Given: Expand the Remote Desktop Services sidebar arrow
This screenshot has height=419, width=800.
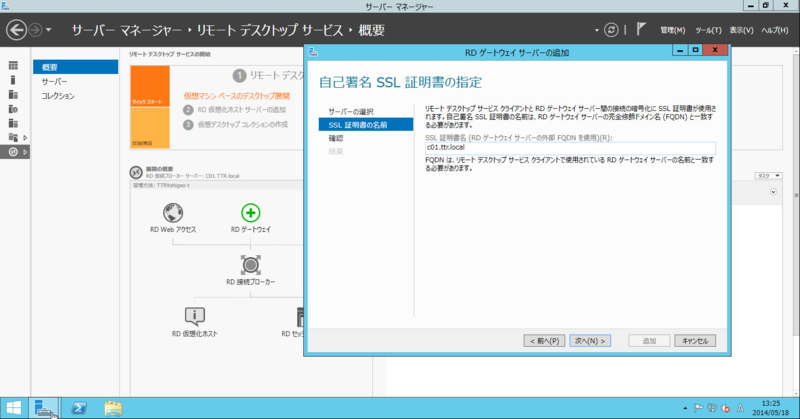Looking at the screenshot, I should click(25, 152).
